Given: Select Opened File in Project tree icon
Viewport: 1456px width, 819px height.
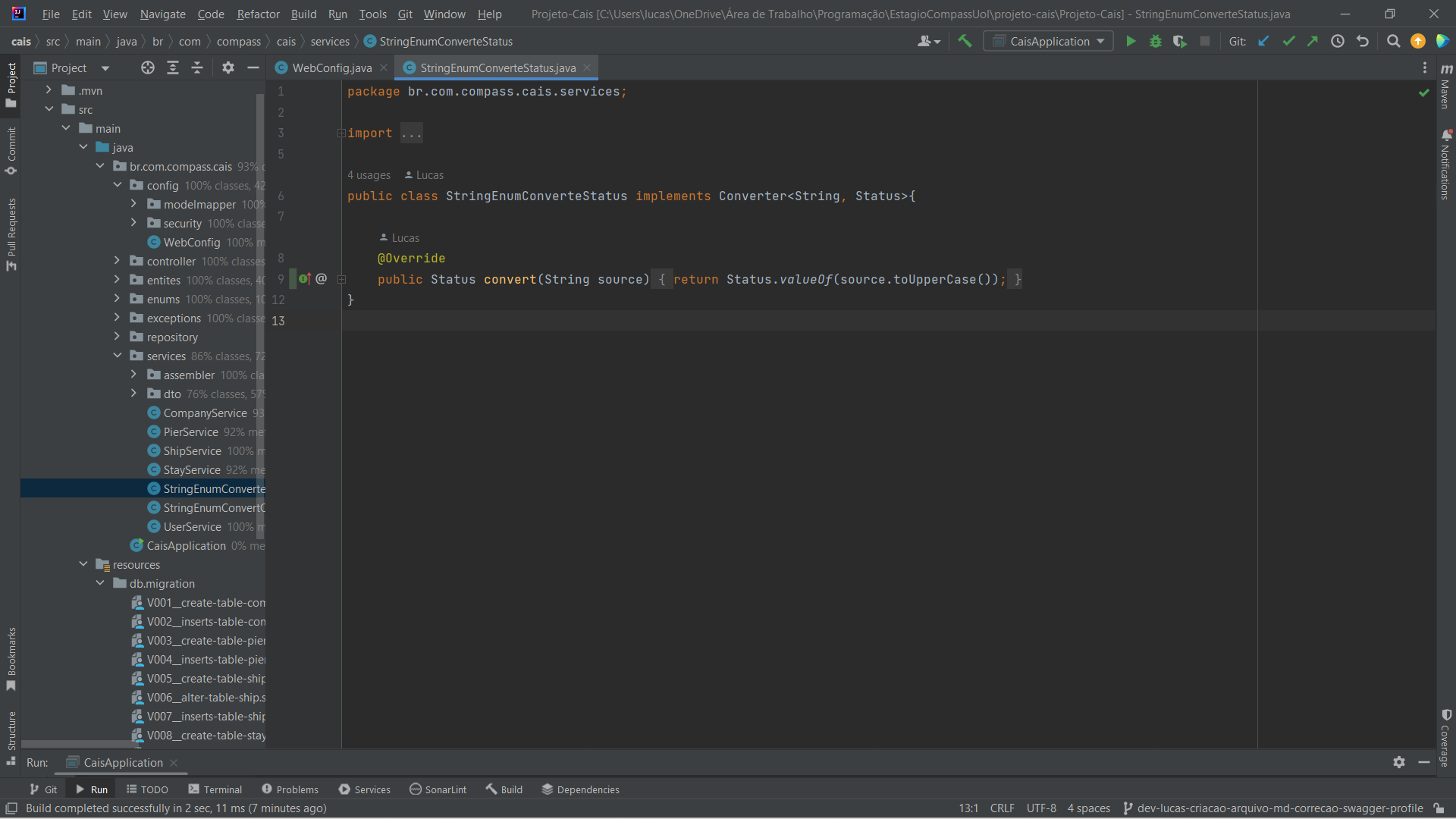Looking at the screenshot, I should tap(147, 67).
